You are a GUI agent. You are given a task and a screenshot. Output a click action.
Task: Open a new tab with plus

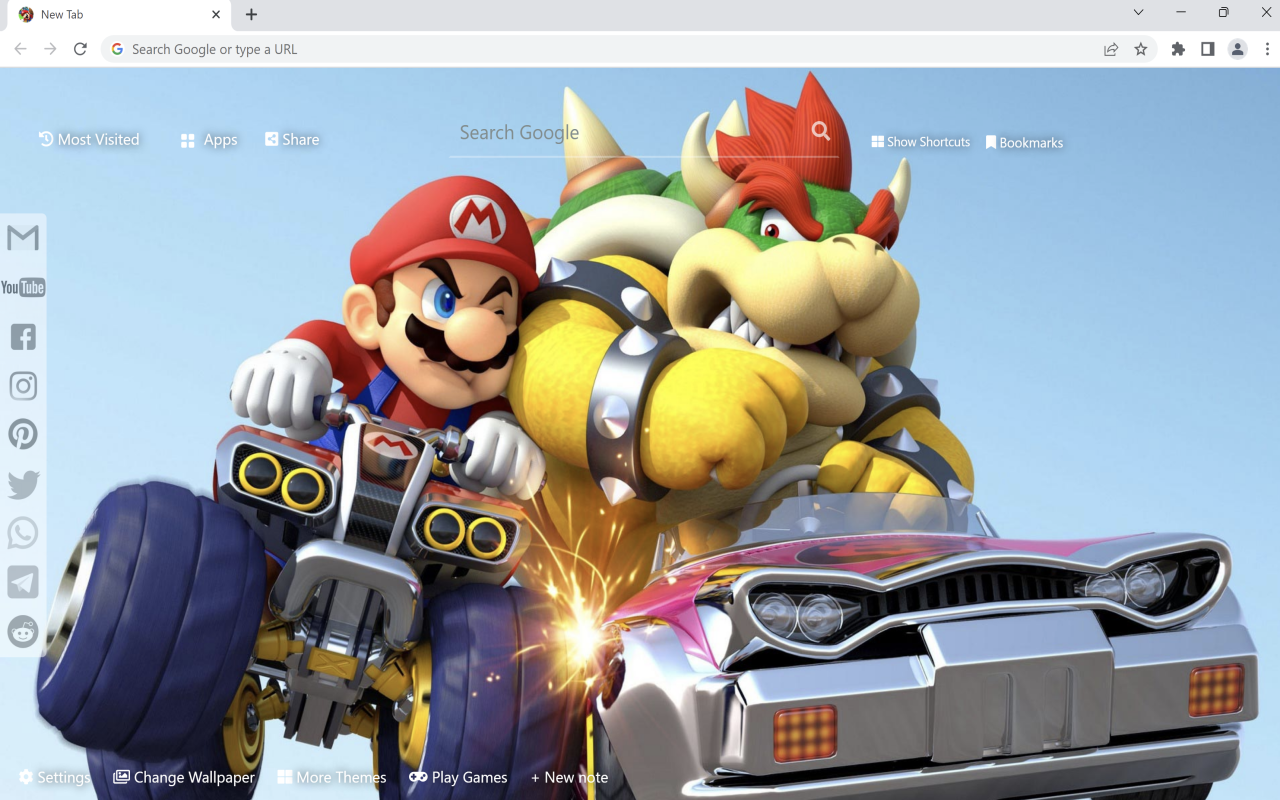(x=251, y=14)
